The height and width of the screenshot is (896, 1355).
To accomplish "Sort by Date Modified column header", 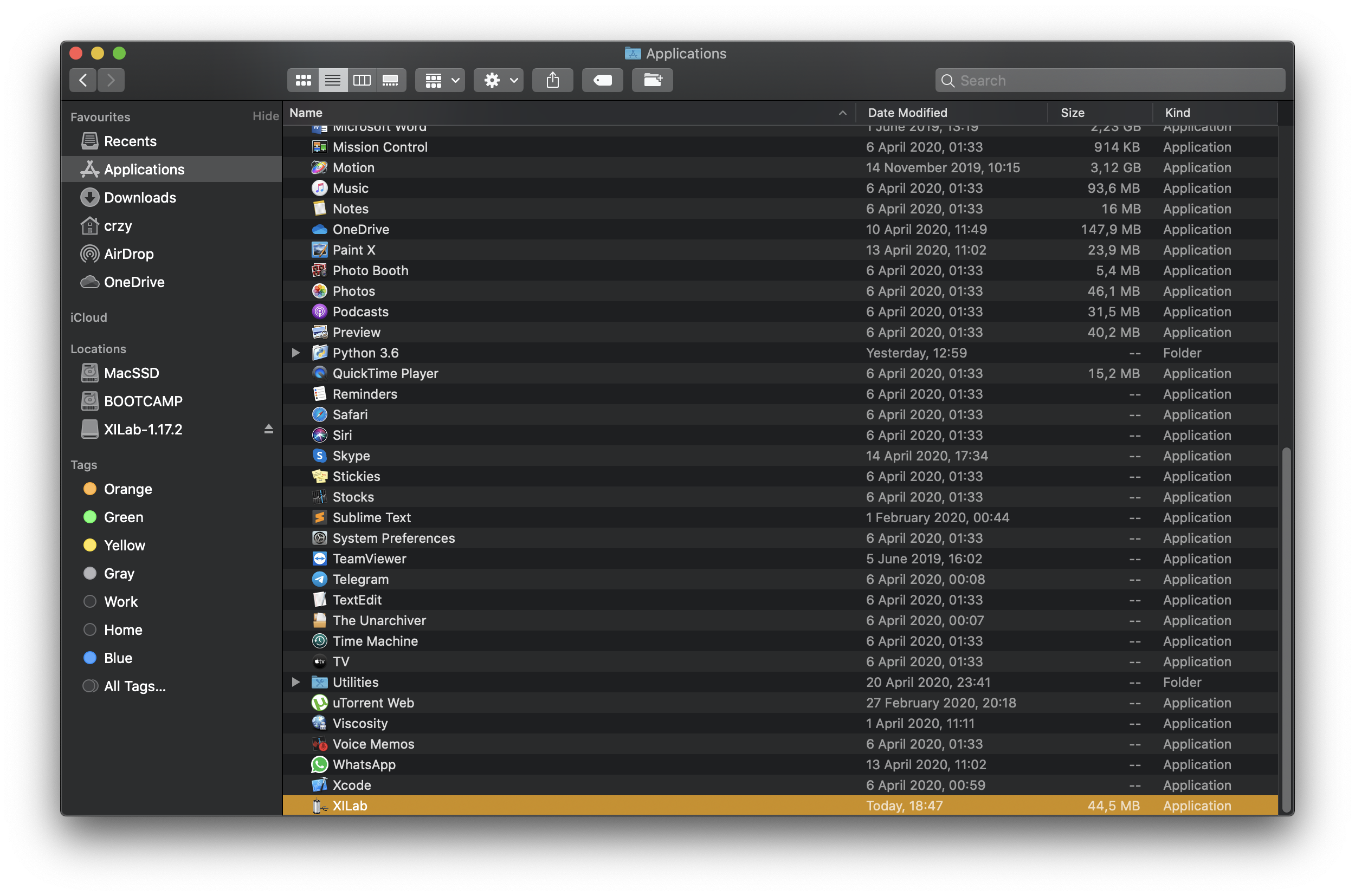I will [907, 113].
